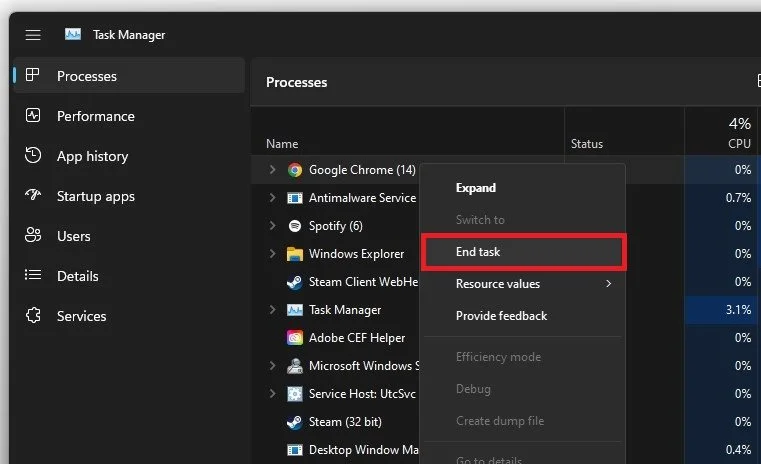Screen dimensions: 761x464
Task: Choose End task in context menu
Action: pos(523,252)
